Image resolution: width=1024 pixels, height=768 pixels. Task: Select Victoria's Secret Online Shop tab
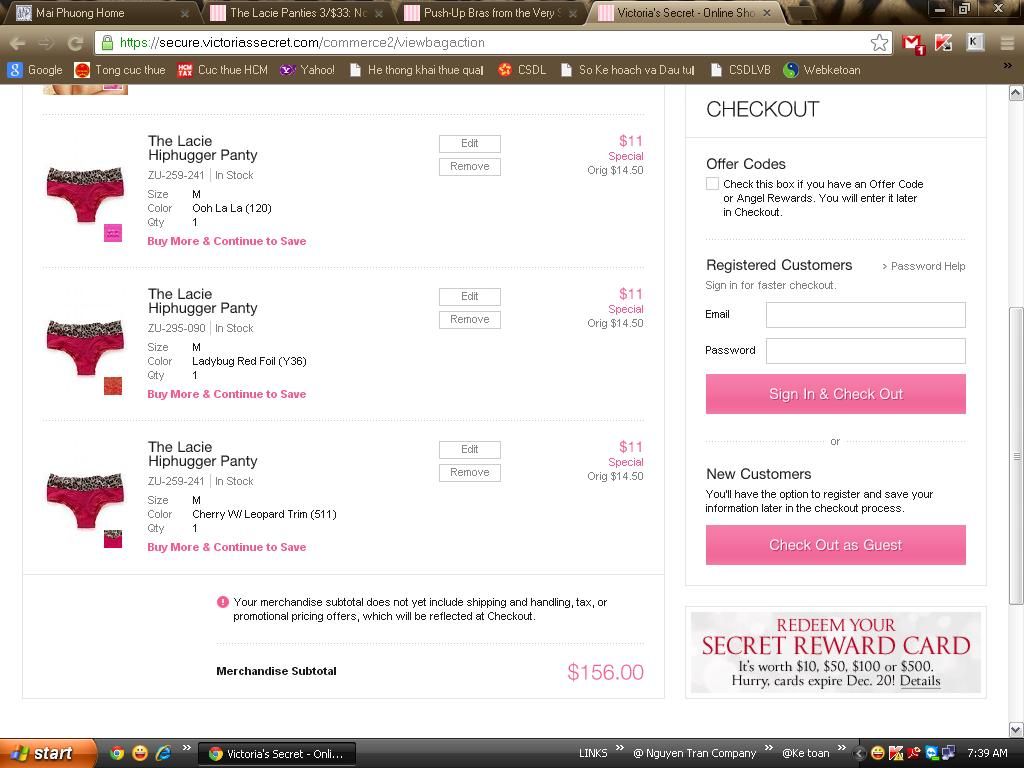[684, 12]
